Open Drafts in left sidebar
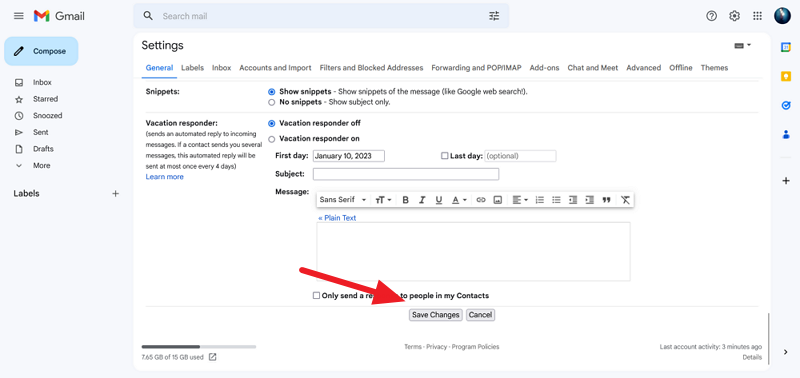800x378 pixels. 43,149
